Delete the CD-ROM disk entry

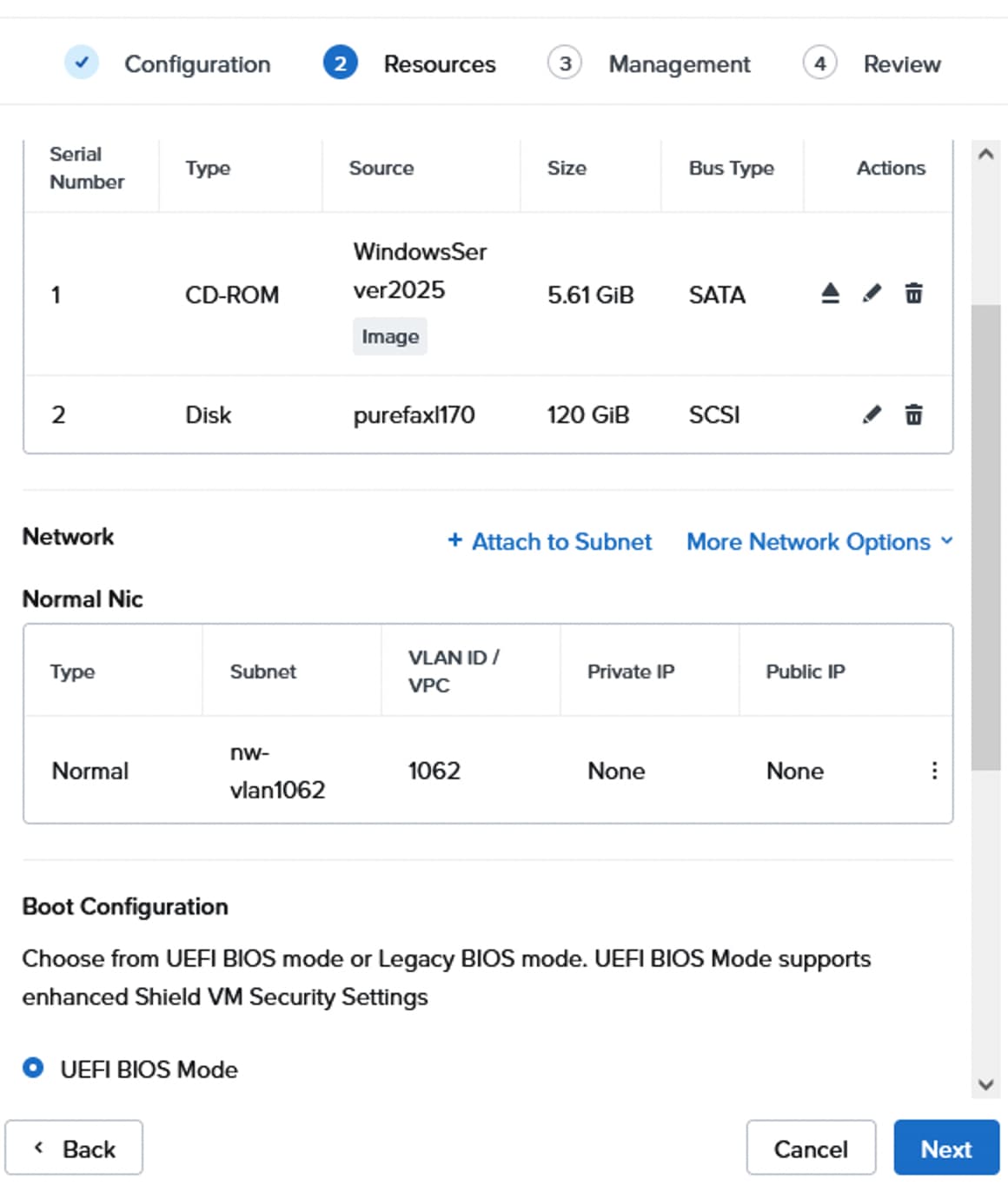(x=913, y=294)
